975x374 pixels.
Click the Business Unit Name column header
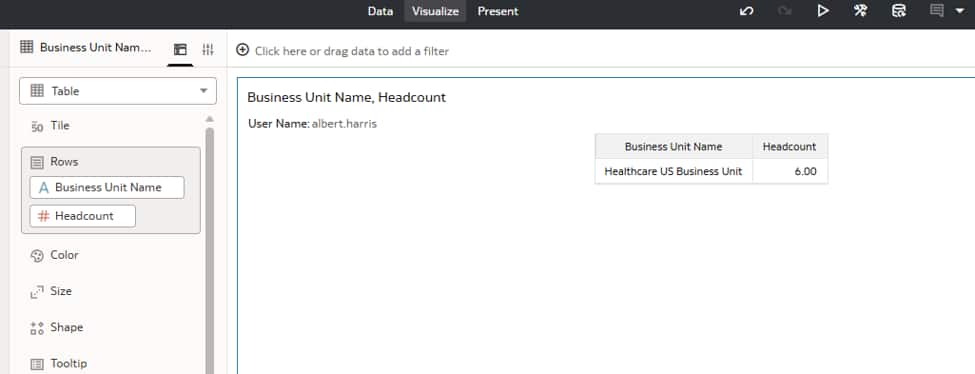[x=673, y=147]
